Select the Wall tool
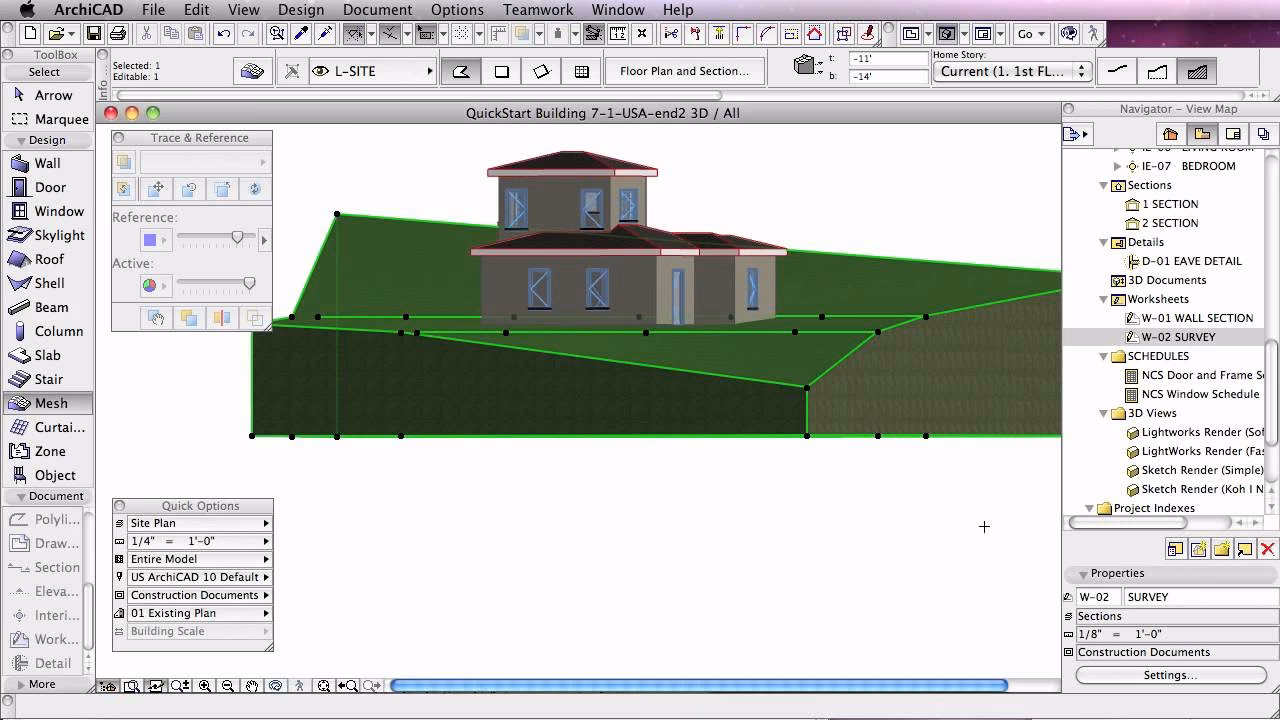Viewport: 1280px width, 720px height. (47, 163)
